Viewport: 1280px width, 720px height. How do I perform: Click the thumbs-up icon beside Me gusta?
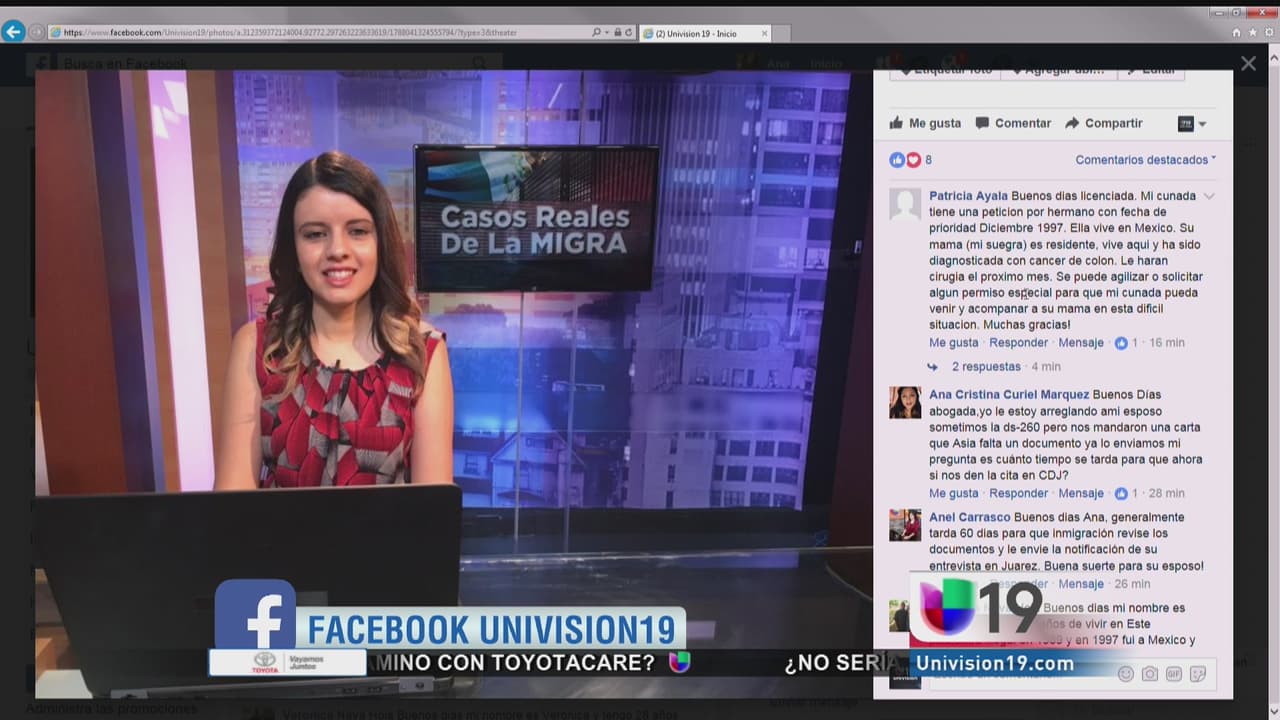[x=897, y=123]
